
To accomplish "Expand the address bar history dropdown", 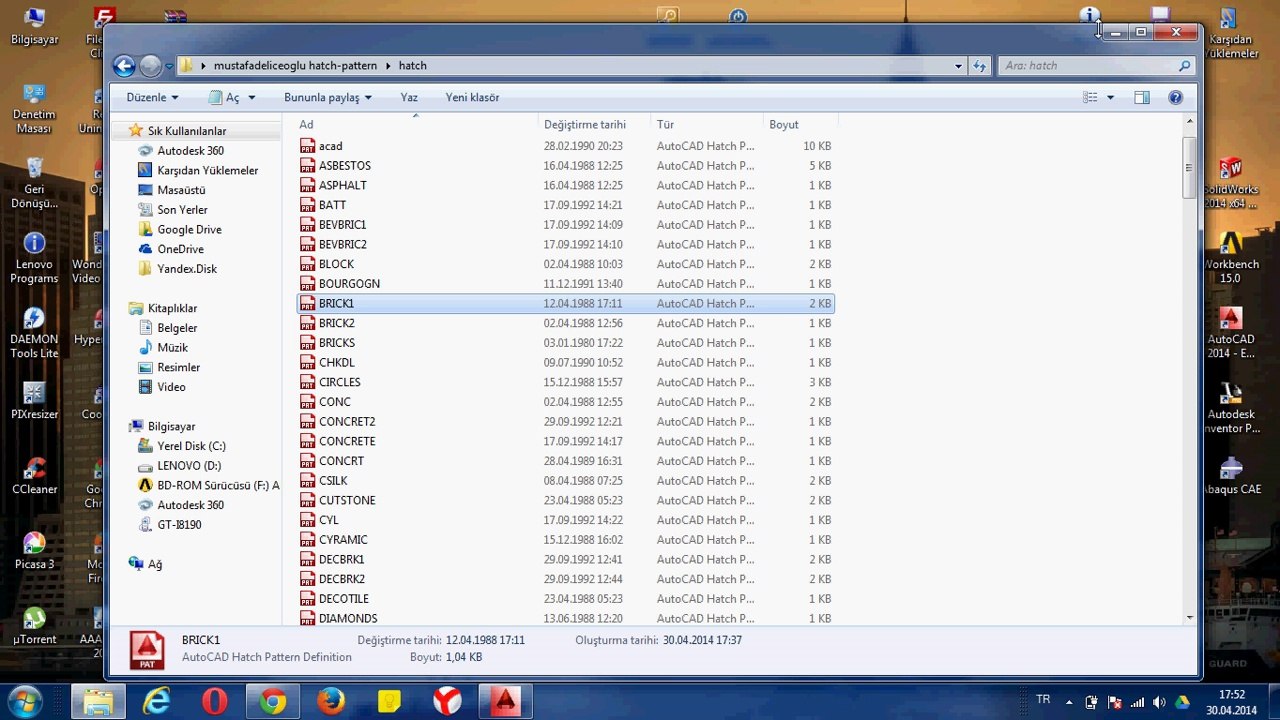I will pos(960,66).
